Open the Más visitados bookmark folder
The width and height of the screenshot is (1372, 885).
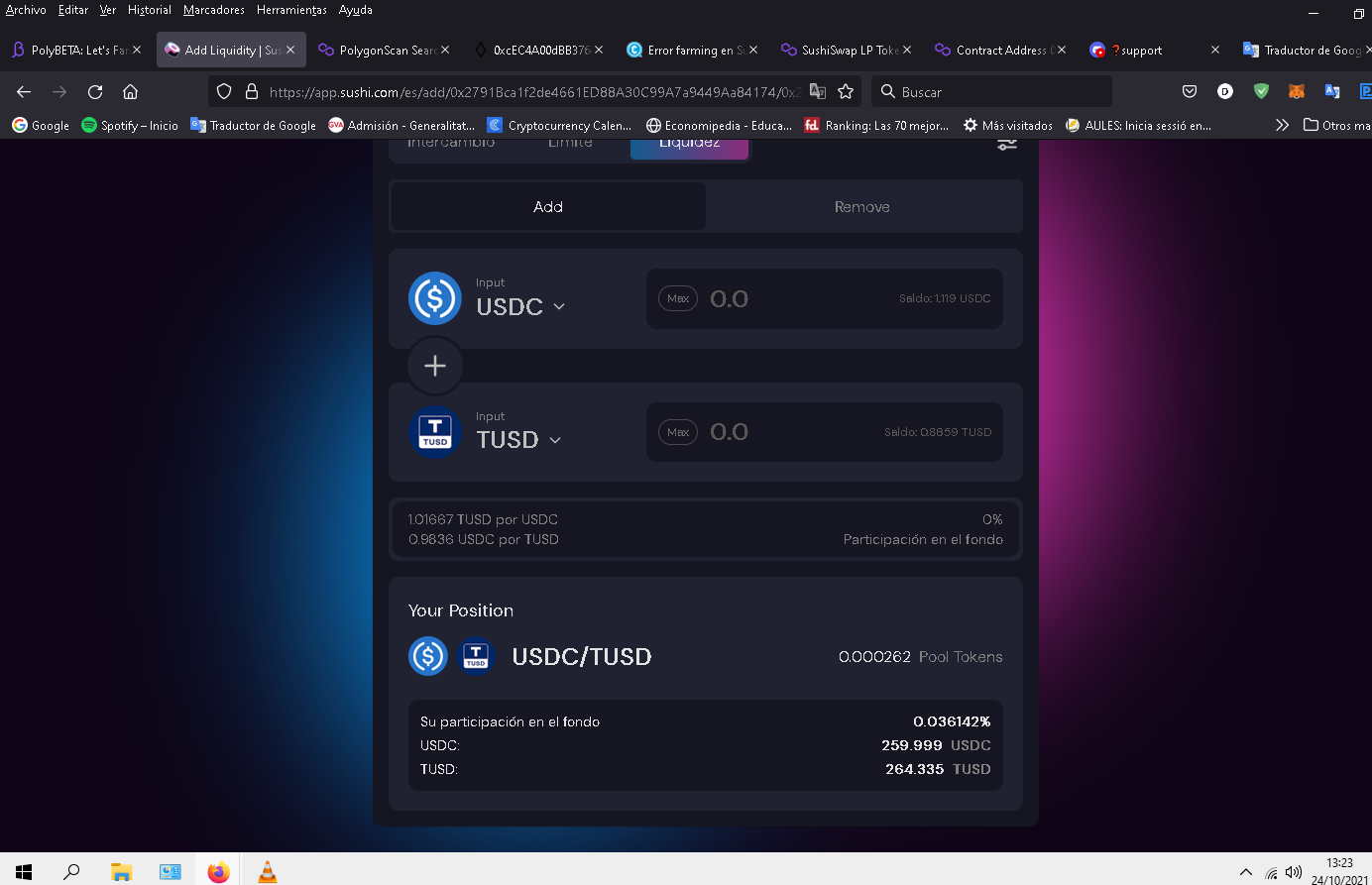pos(1008,125)
